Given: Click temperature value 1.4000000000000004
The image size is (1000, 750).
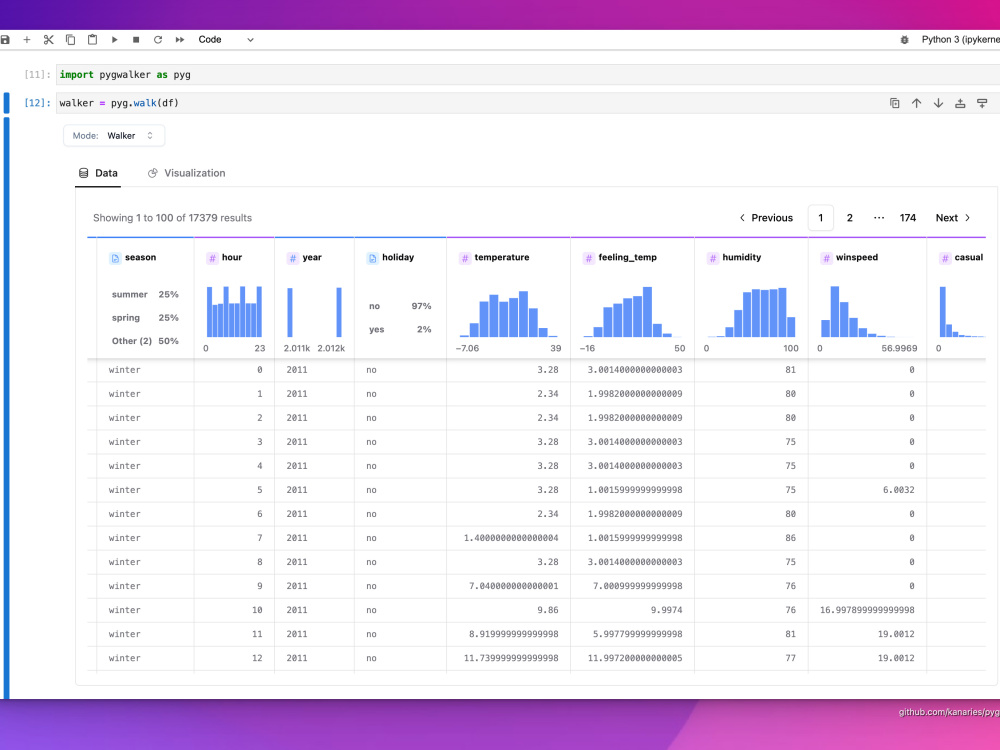Looking at the screenshot, I should tap(511, 538).
